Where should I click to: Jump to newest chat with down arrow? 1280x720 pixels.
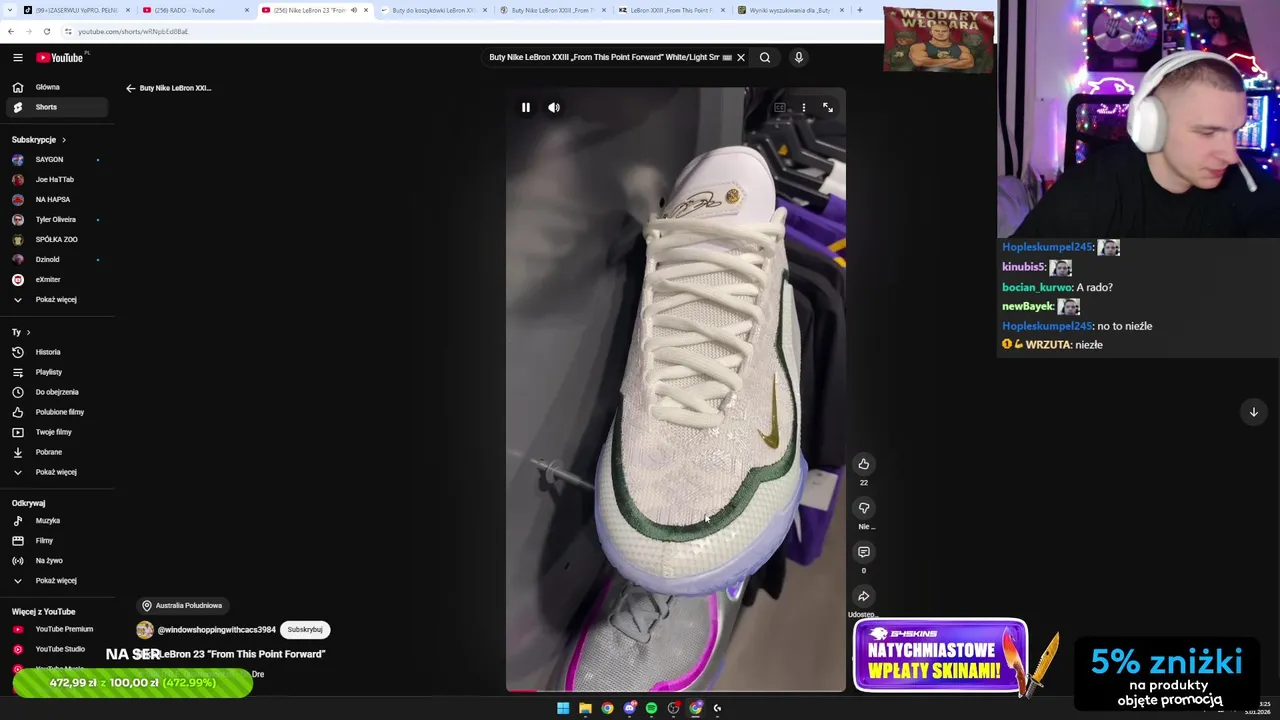coord(1253,412)
